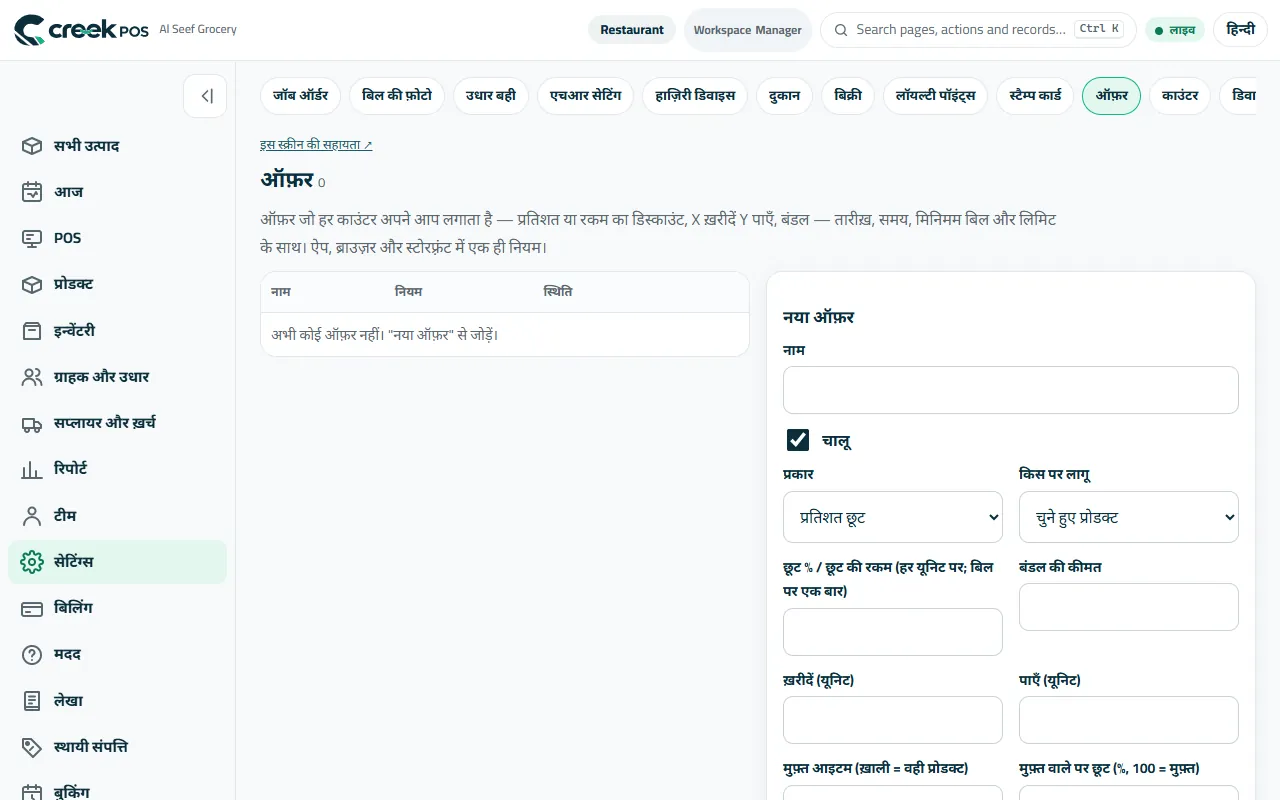This screenshot has width=1280, height=800.
Task: Click the POS monitor icon in sidebar
Action: click(32, 238)
